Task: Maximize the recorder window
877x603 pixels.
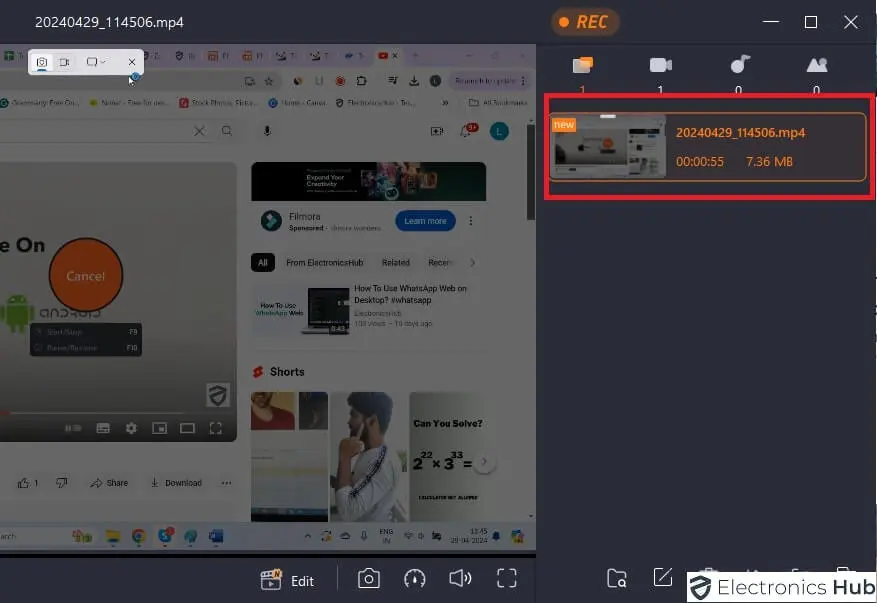Action: [x=810, y=22]
